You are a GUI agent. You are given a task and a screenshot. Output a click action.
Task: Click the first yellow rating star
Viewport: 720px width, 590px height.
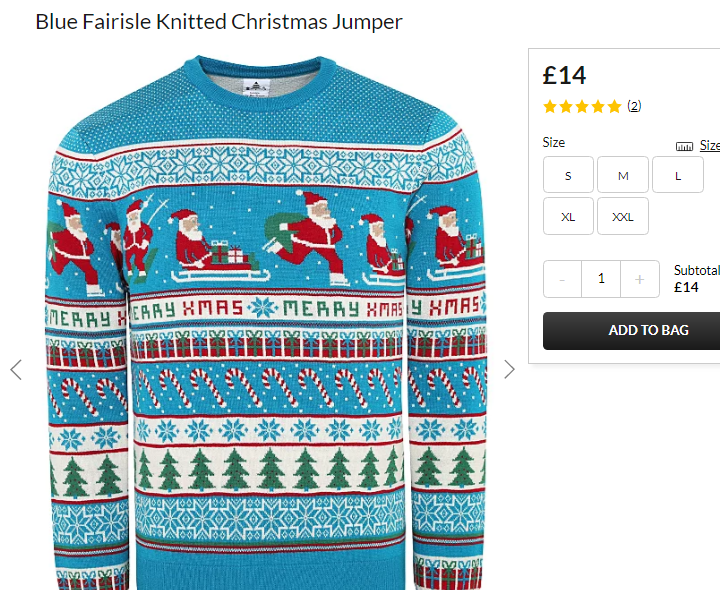[550, 107]
